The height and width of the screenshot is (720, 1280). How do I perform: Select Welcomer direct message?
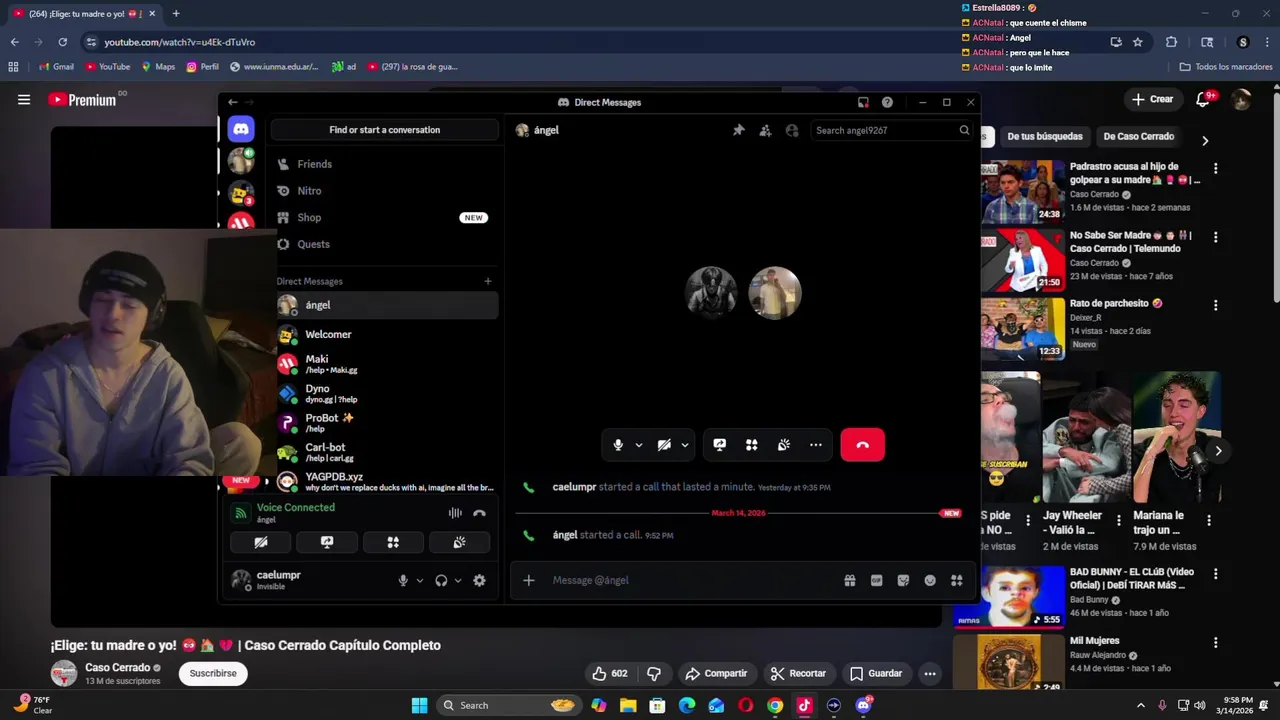pyautogui.click(x=387, y=334)
